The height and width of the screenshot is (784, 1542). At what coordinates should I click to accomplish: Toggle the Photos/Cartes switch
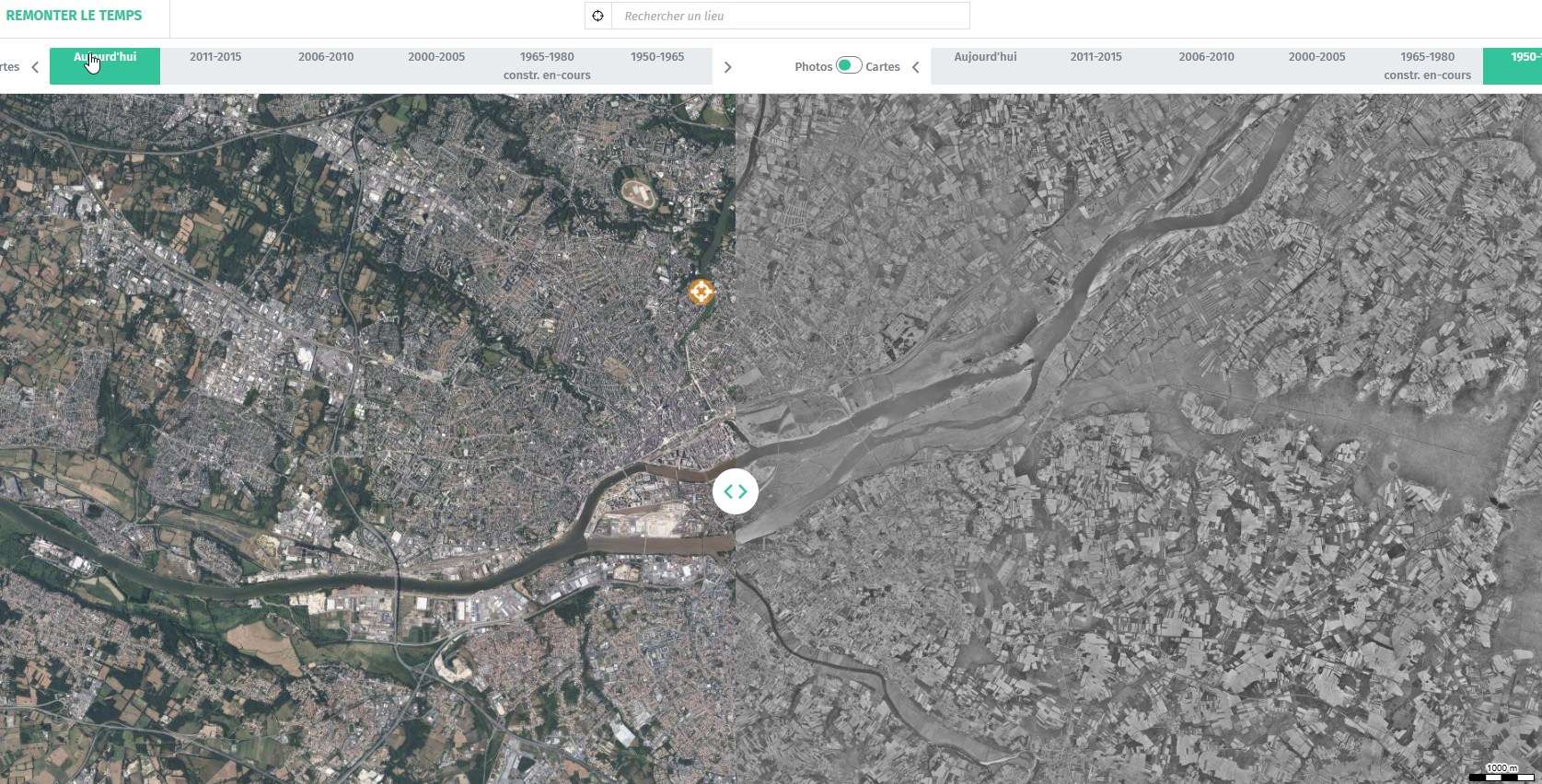[x=848, y=65]
